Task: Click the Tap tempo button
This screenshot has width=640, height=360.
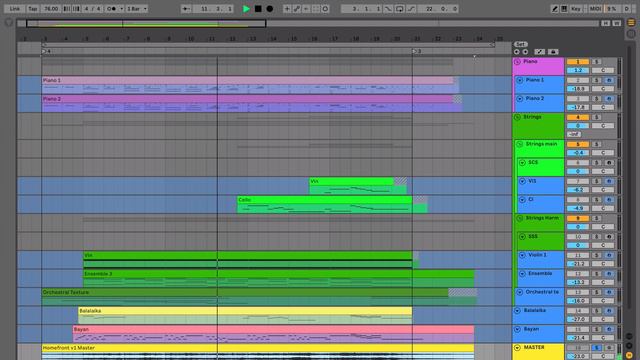Action: (x=33, y=9)
